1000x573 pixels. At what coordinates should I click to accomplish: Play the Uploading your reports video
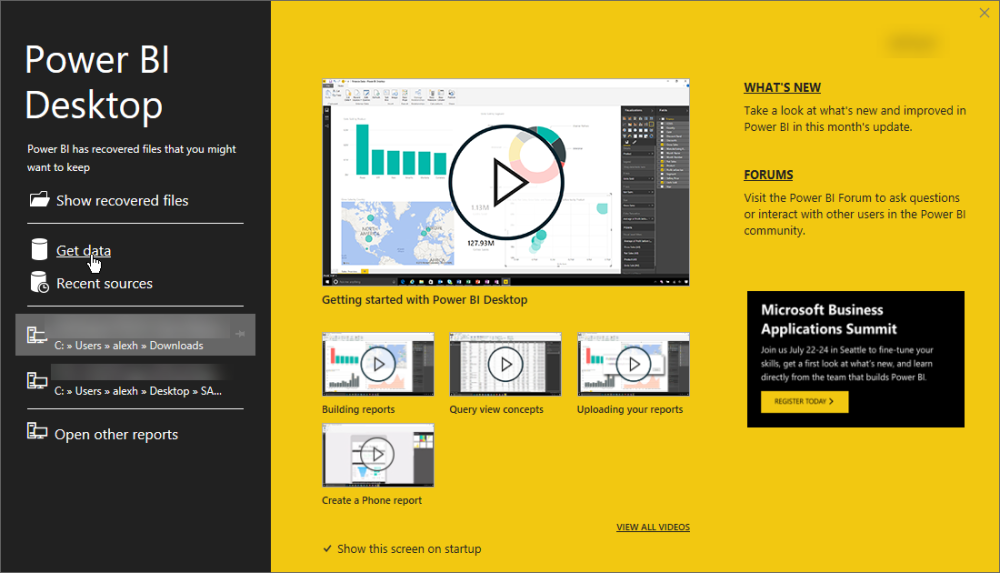[x=633, y=364]
